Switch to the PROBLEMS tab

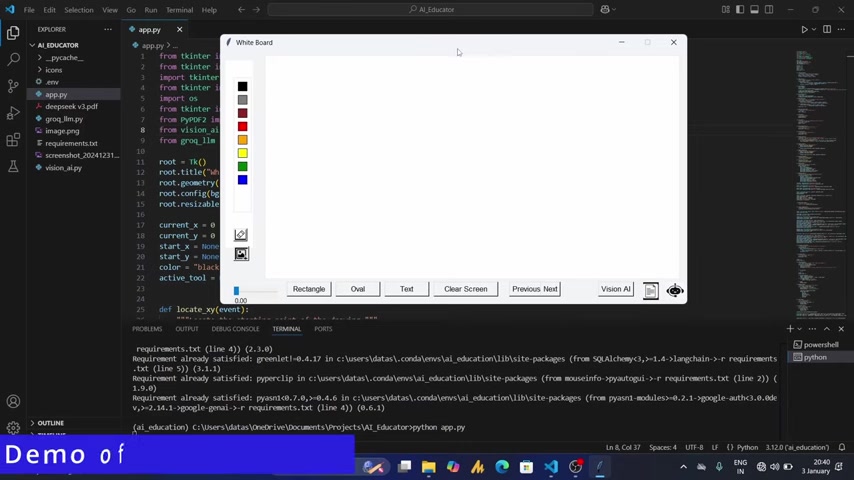(x=147, y=329)
